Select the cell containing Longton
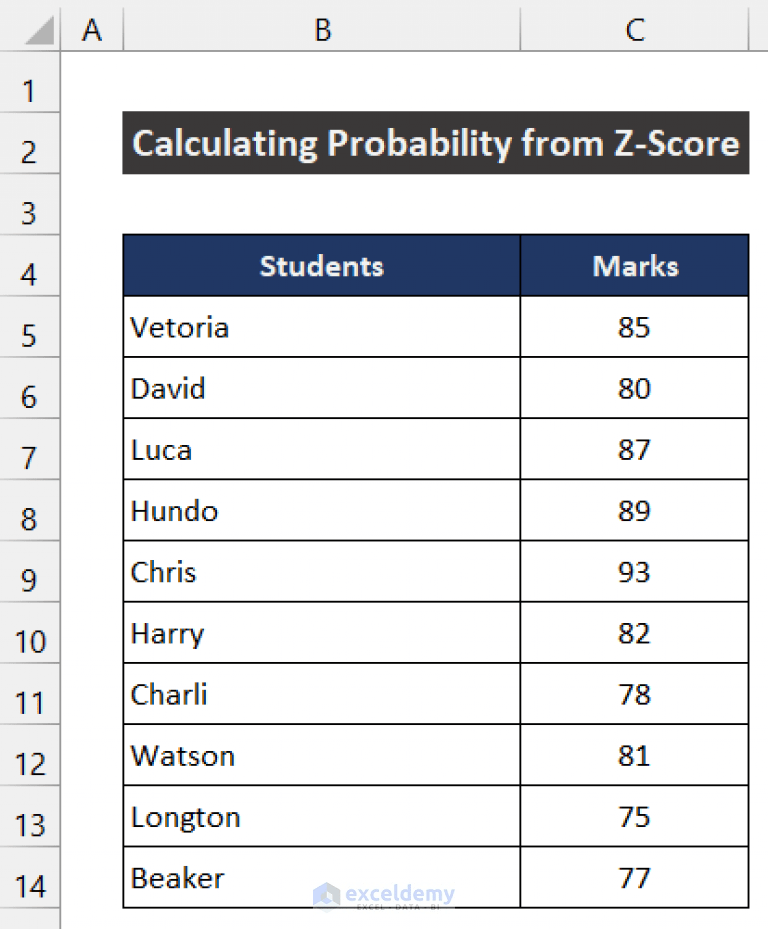Viewport: 768px width, 929px height. point(321,817)
